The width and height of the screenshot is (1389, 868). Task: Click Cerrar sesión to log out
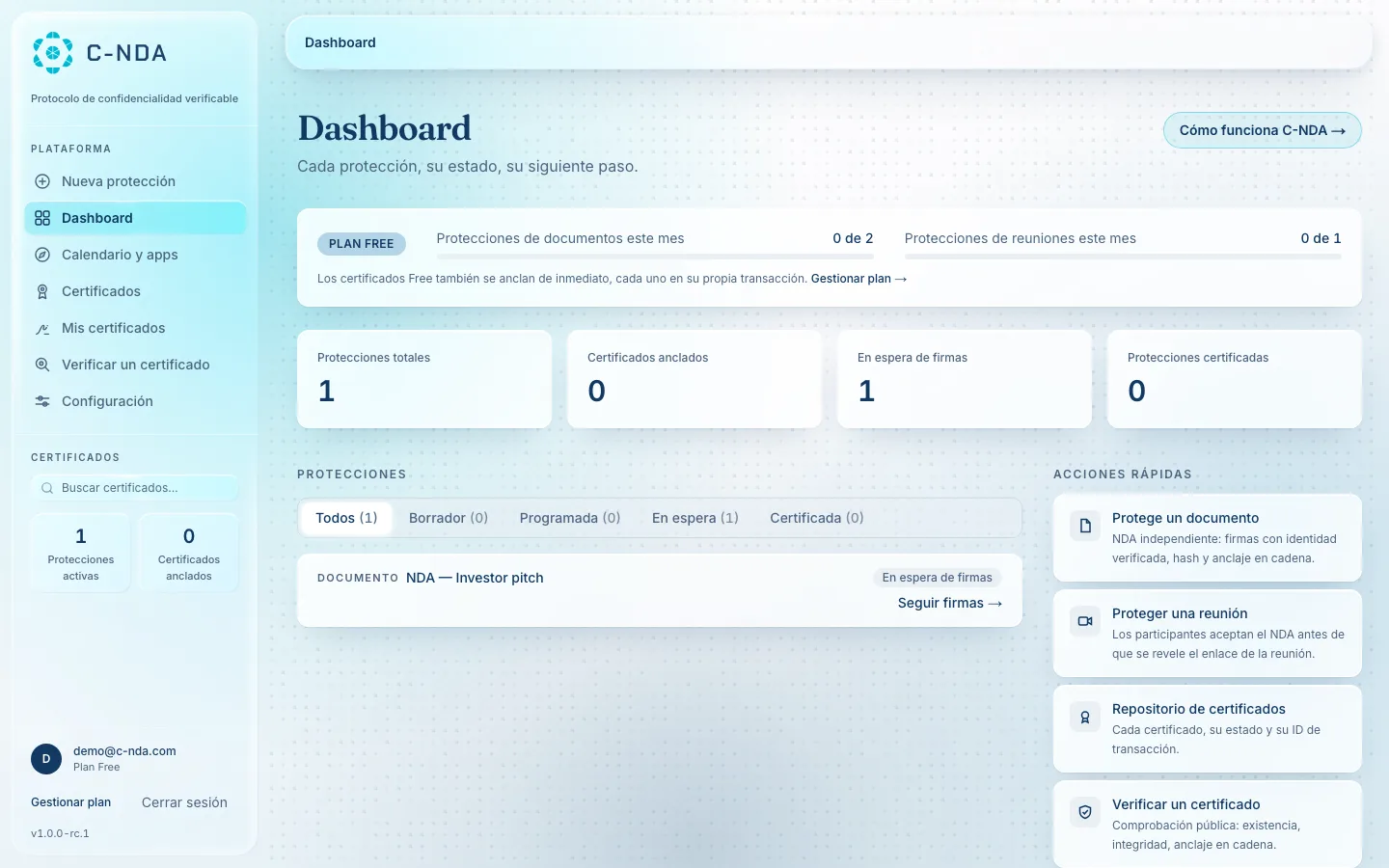click(184, 802)
